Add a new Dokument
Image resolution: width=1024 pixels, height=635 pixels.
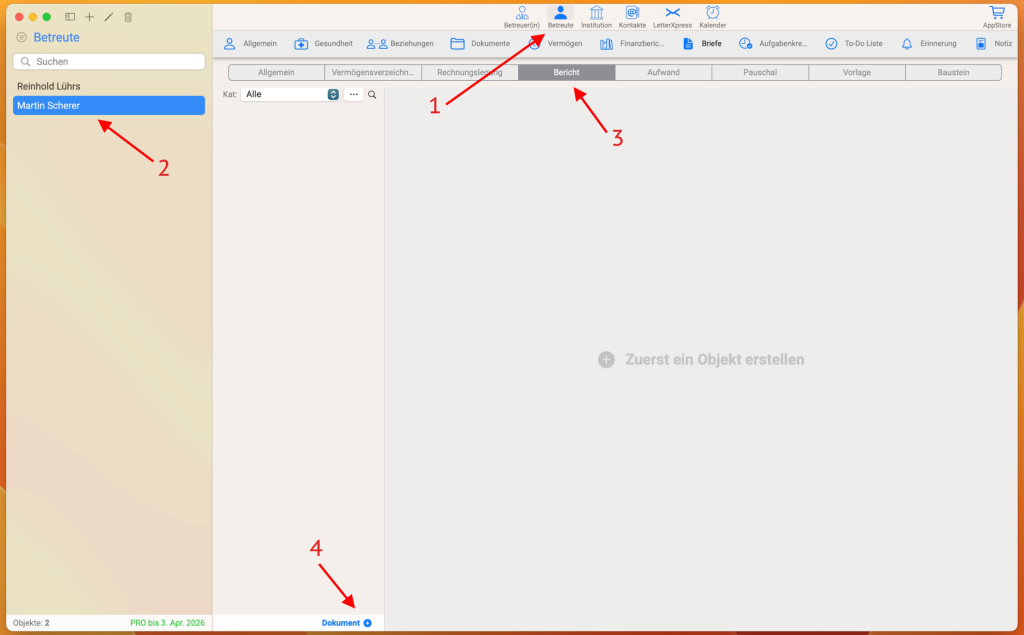click(346, 623)
